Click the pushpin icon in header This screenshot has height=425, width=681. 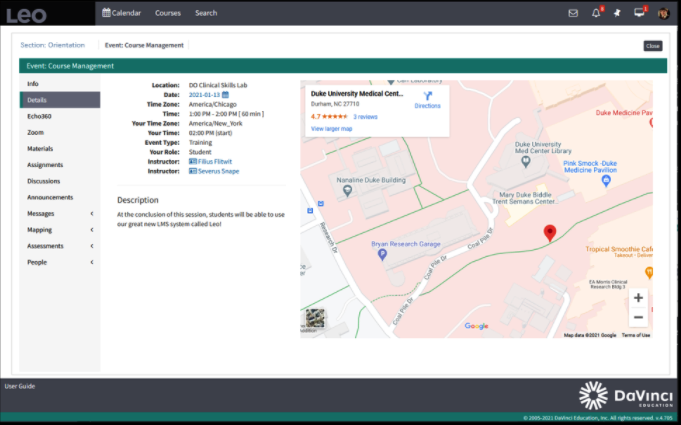(617, 13)
